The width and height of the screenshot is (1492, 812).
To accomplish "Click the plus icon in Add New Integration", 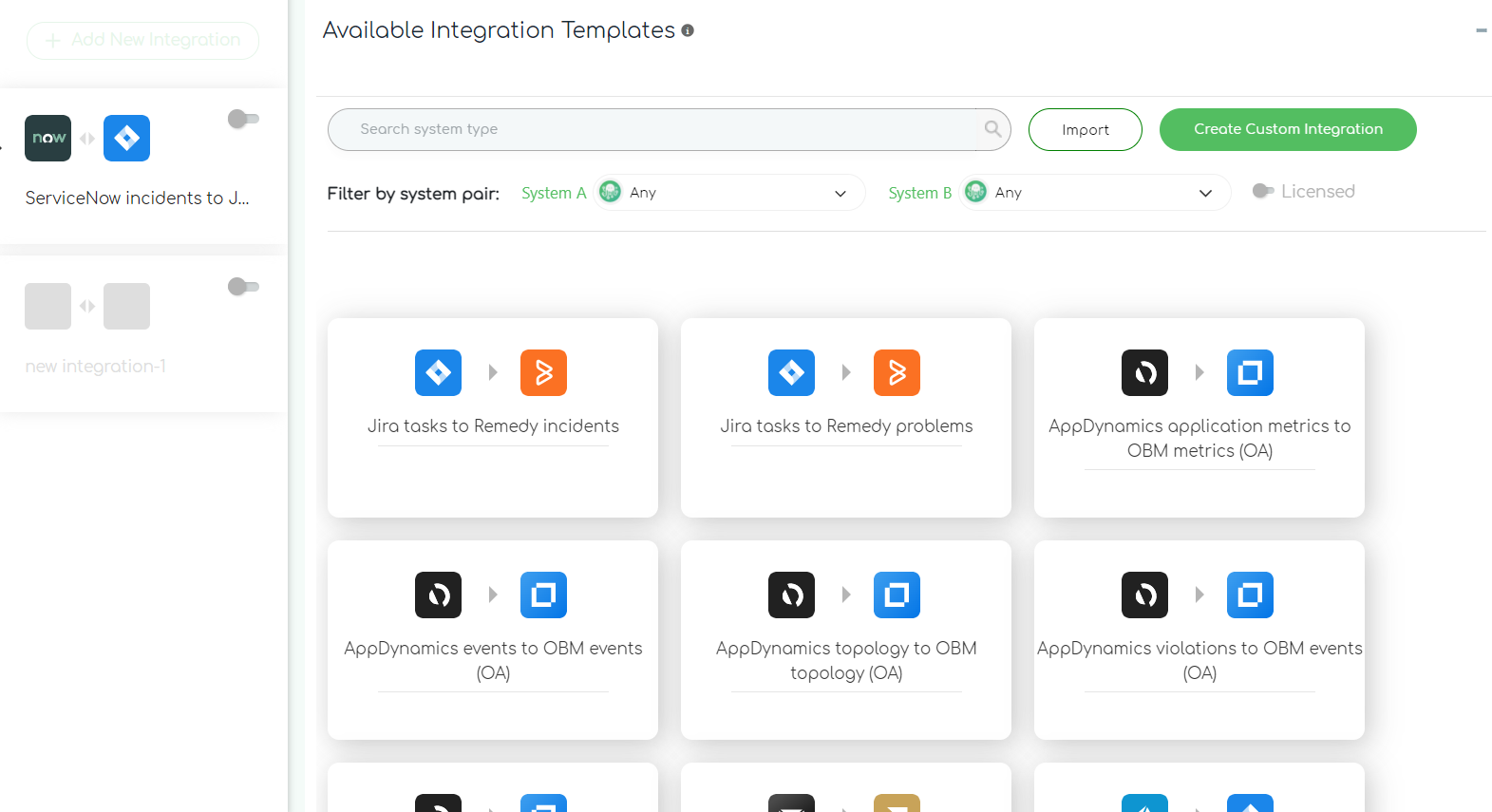I will [x=53, y=40].
